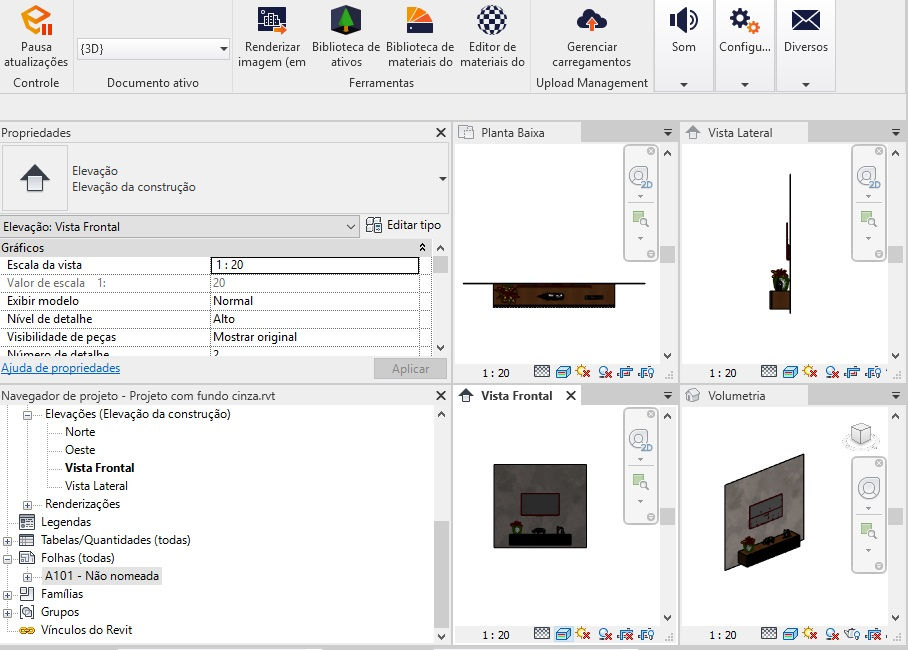908x650 pixels.
Task: Expand the Famílias tree node
Action: (7, 594)
